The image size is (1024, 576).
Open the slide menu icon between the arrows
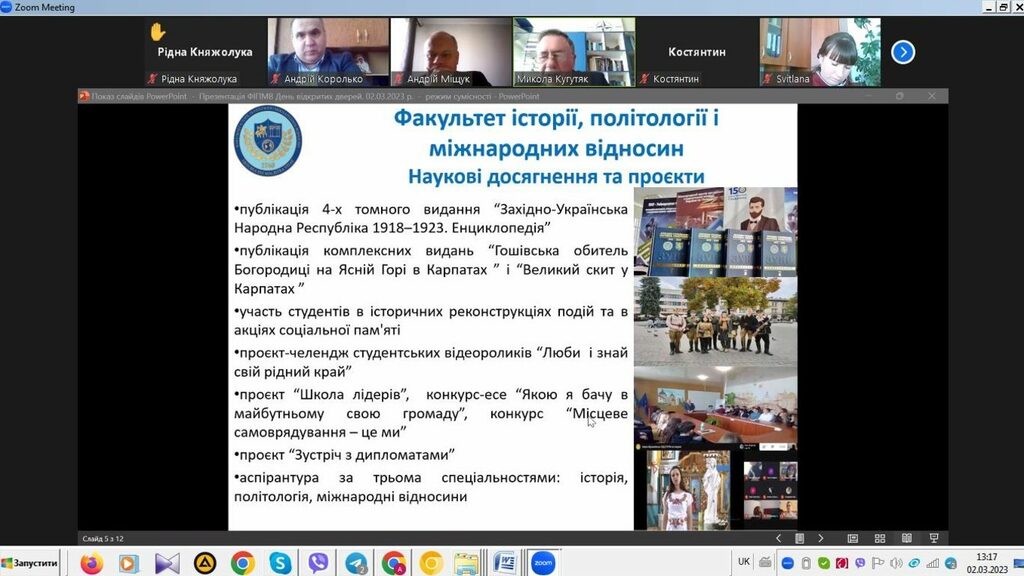tap(800, 538)
